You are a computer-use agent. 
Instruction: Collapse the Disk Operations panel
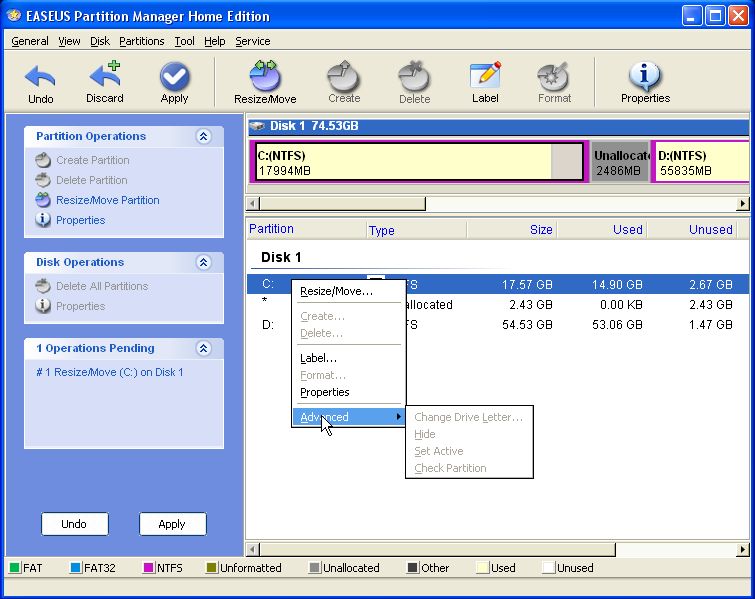pos(203,262)
